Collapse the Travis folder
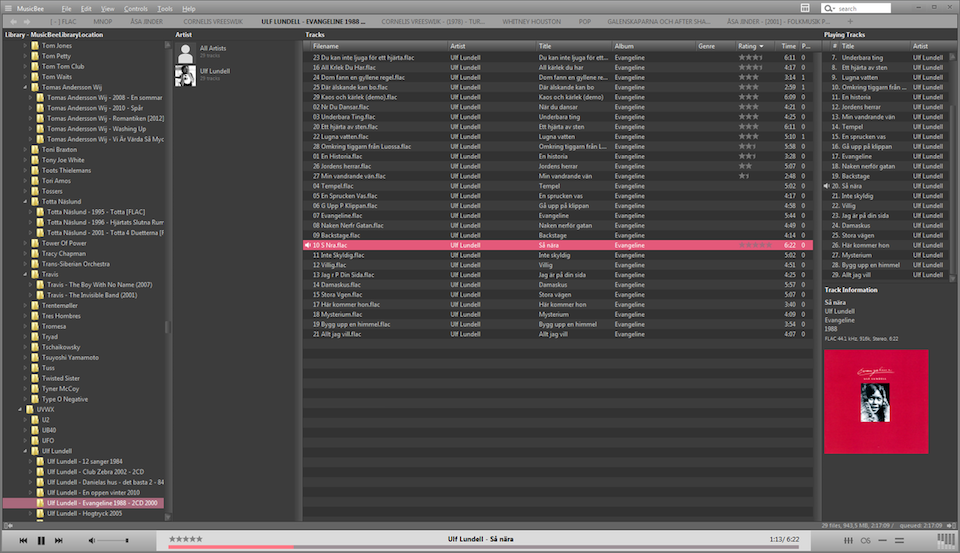Screen dimensions: 960x553 [25, 274]
